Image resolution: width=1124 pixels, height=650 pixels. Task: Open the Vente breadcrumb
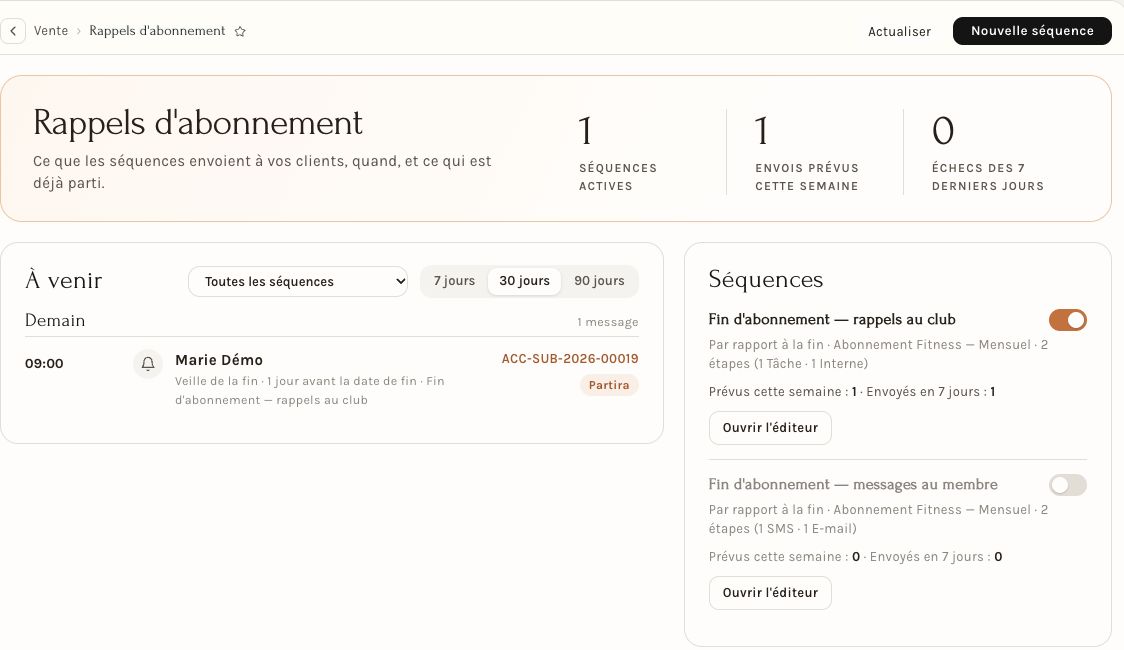51,31
